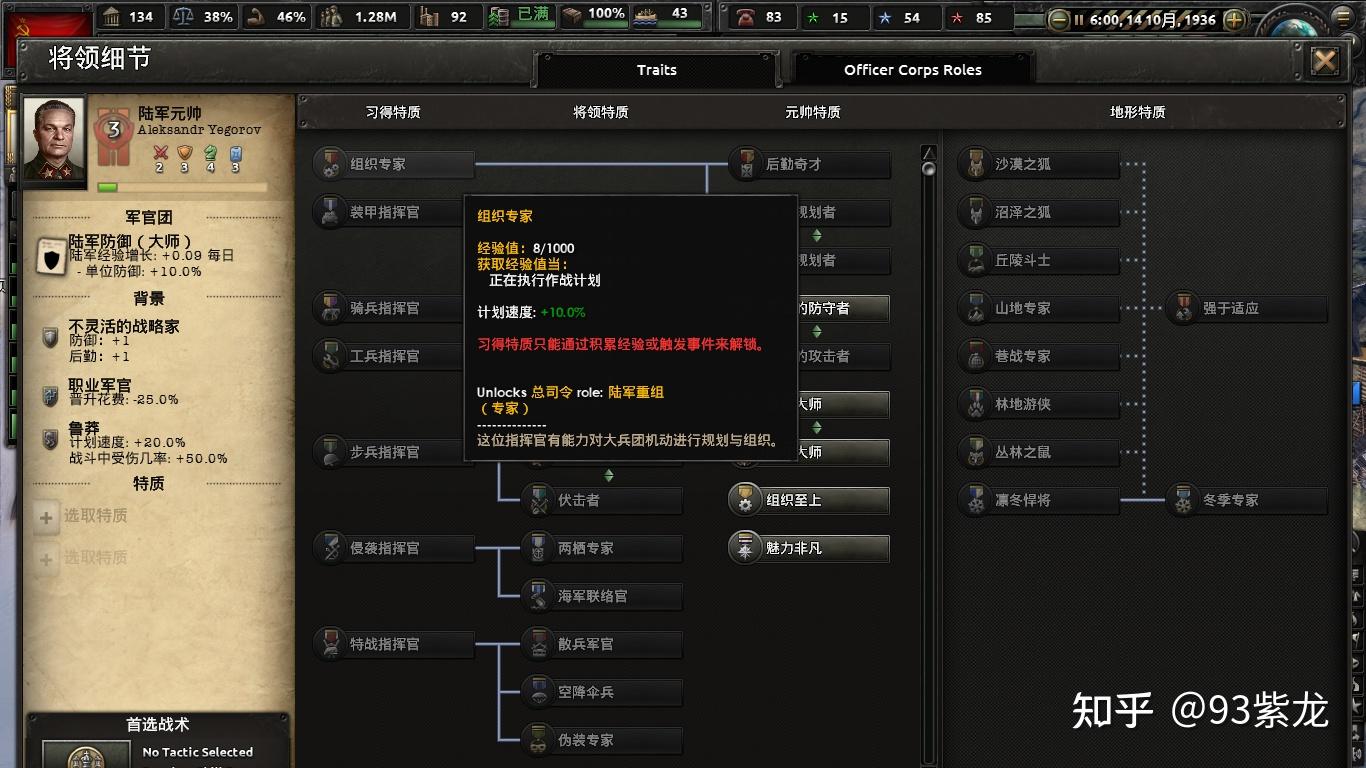
Task: Select the 丛林之鼠 terrain trait
Action: 1038,452
